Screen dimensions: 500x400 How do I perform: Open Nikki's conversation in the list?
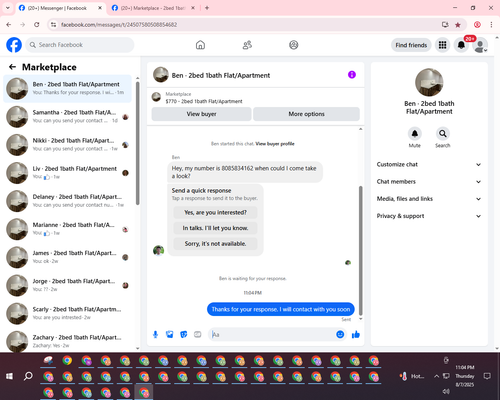pyautogui.click(x=68, y=145)
